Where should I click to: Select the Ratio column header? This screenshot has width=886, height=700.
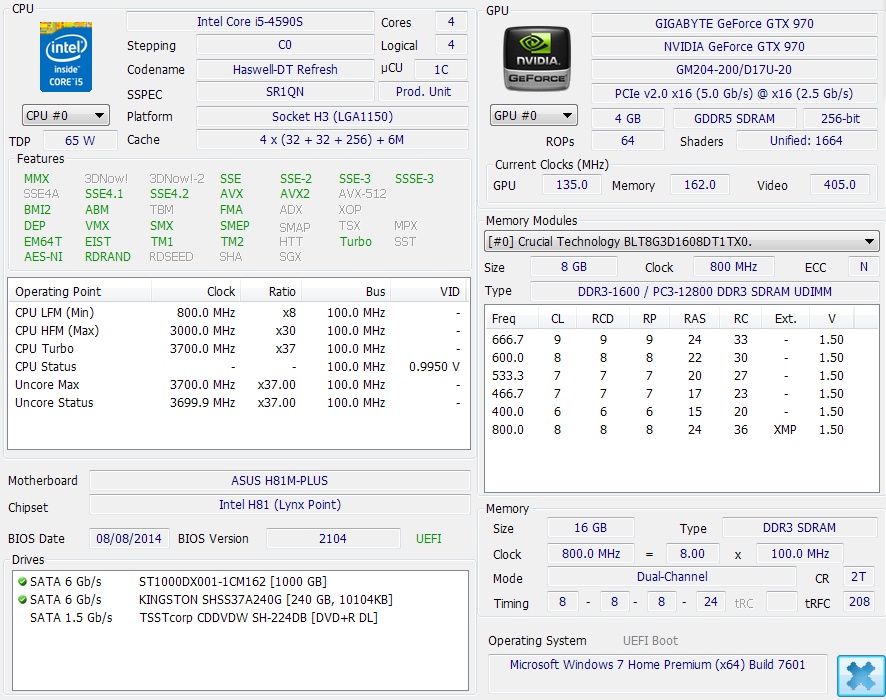point(271,292)
